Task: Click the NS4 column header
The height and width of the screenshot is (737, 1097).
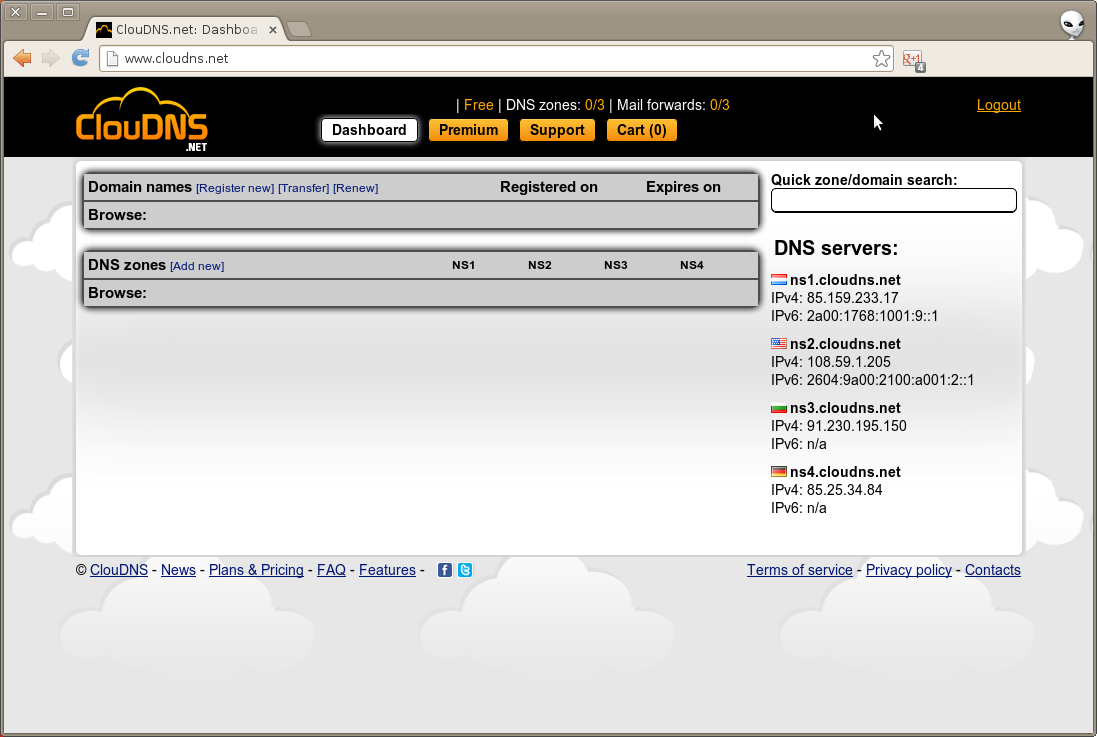Action: (692, 265)
